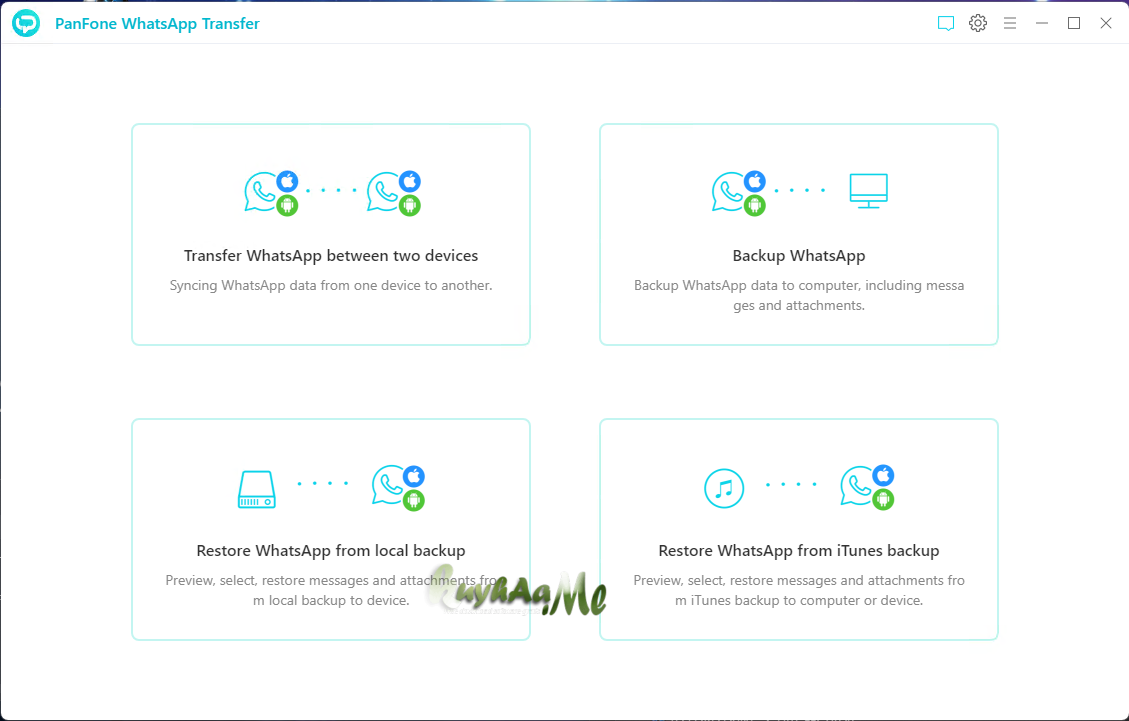This screenshot has height=721, width=1129.
Task: Click "Backup WhatsApp data to computer" description
Action: tap(799, 295)
